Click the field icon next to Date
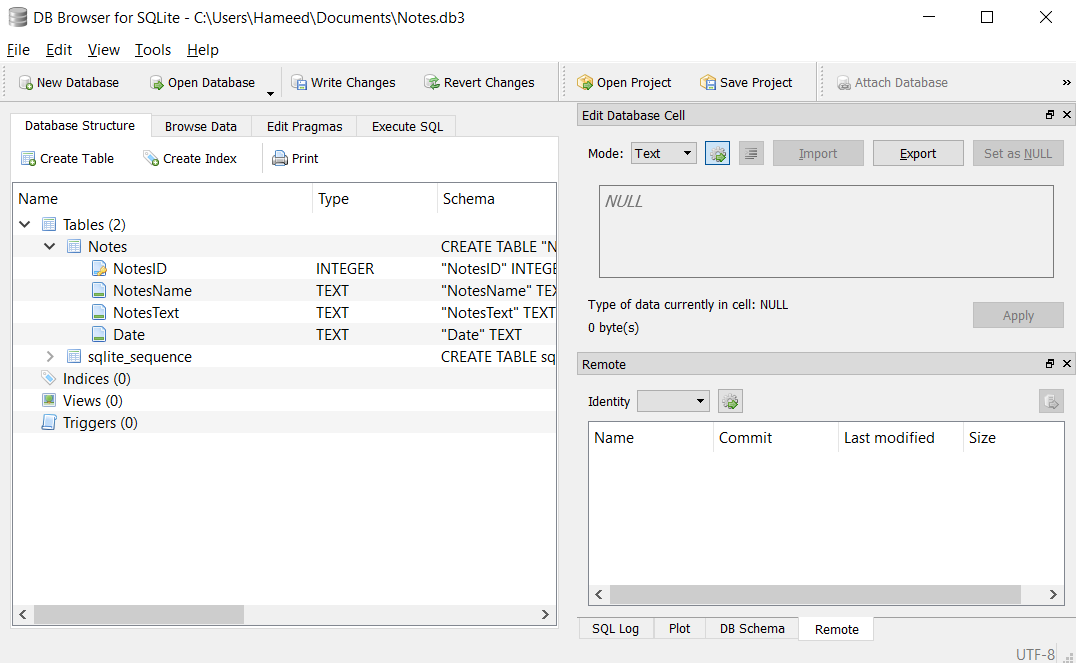 pyautogui.click(x=100, y=334)
